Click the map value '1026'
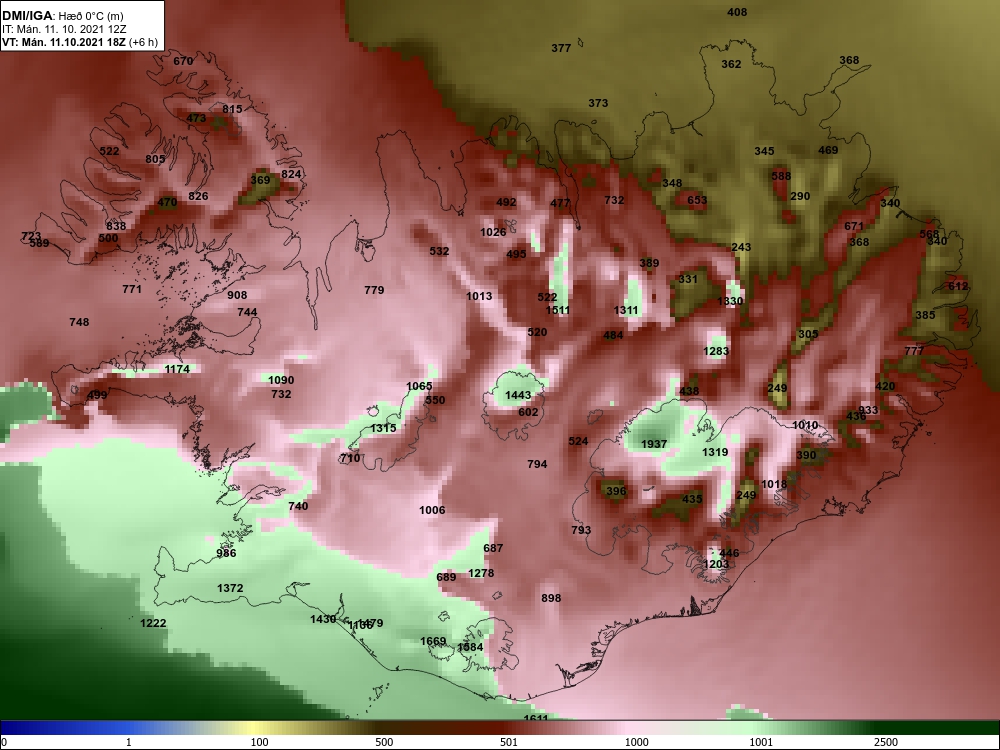This screenshot has height=750, width=1000. [x=493, y=232]
